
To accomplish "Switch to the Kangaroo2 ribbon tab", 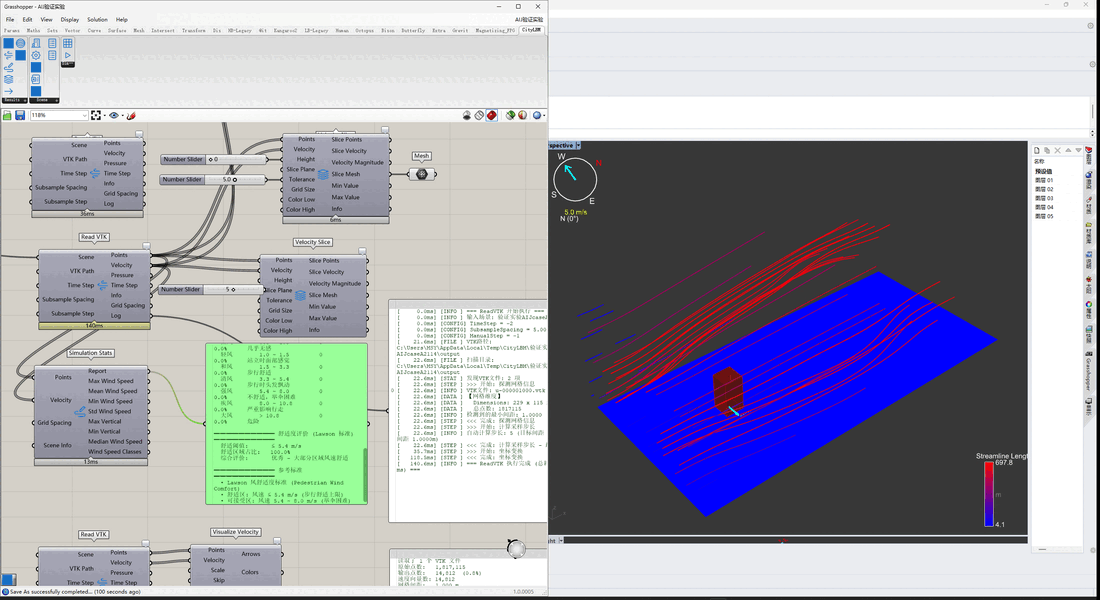I will click(x=286, y=30).
